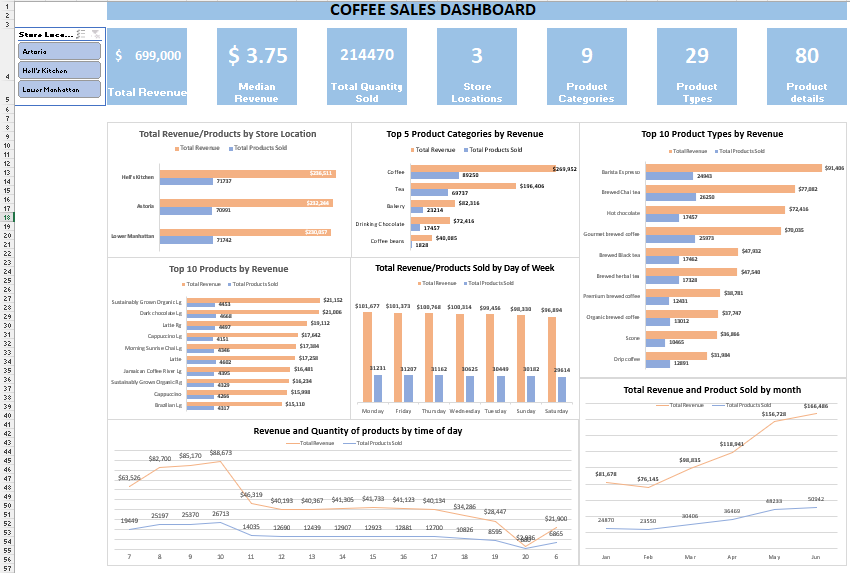The width and height of the screenshot is (850, 573).
Task: Select the $21,900 label at hour 6
Action: click(556, 519)
